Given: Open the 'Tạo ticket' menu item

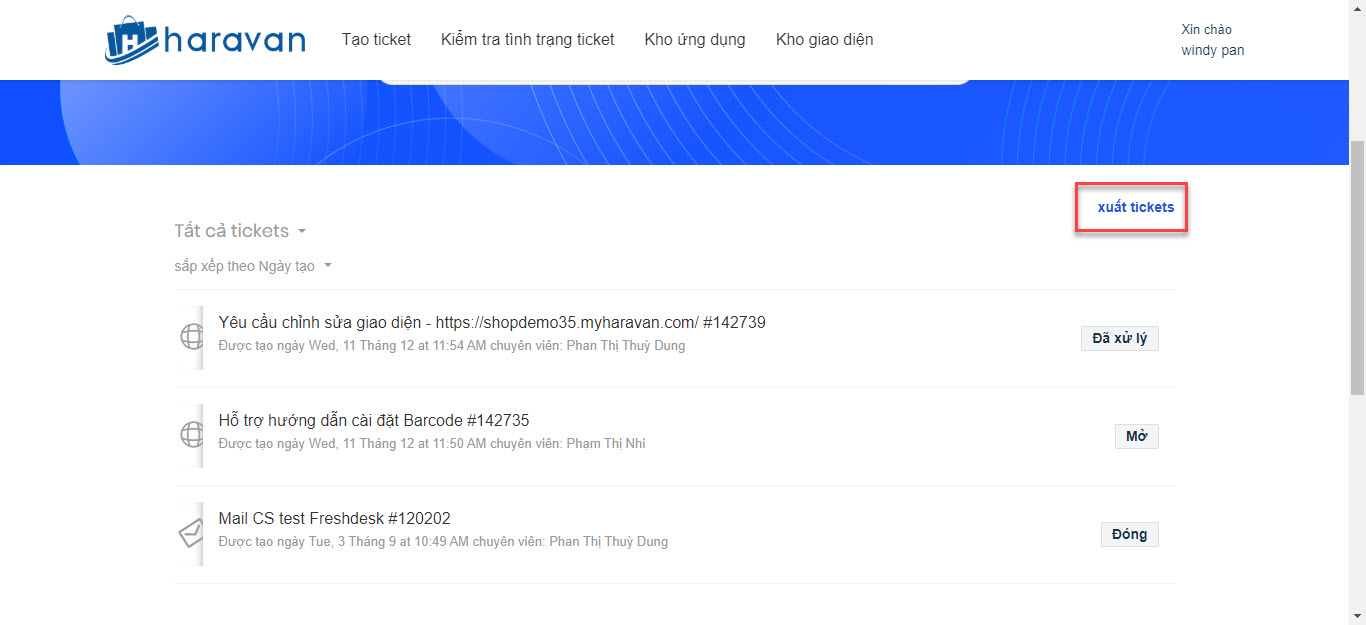Looking at the screenshot, I should coord(376,40).
